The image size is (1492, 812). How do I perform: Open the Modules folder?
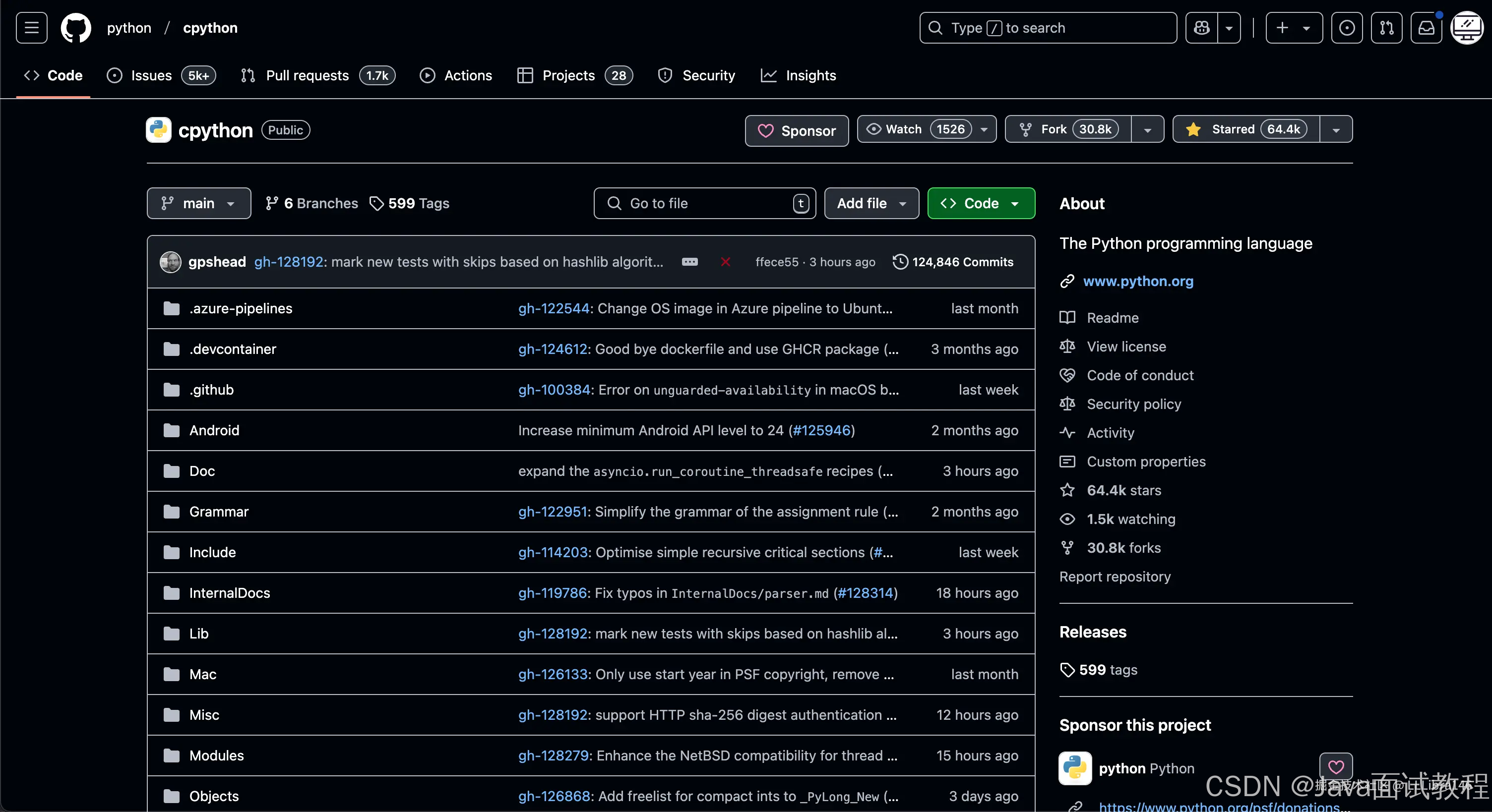(x=217, y=755)
